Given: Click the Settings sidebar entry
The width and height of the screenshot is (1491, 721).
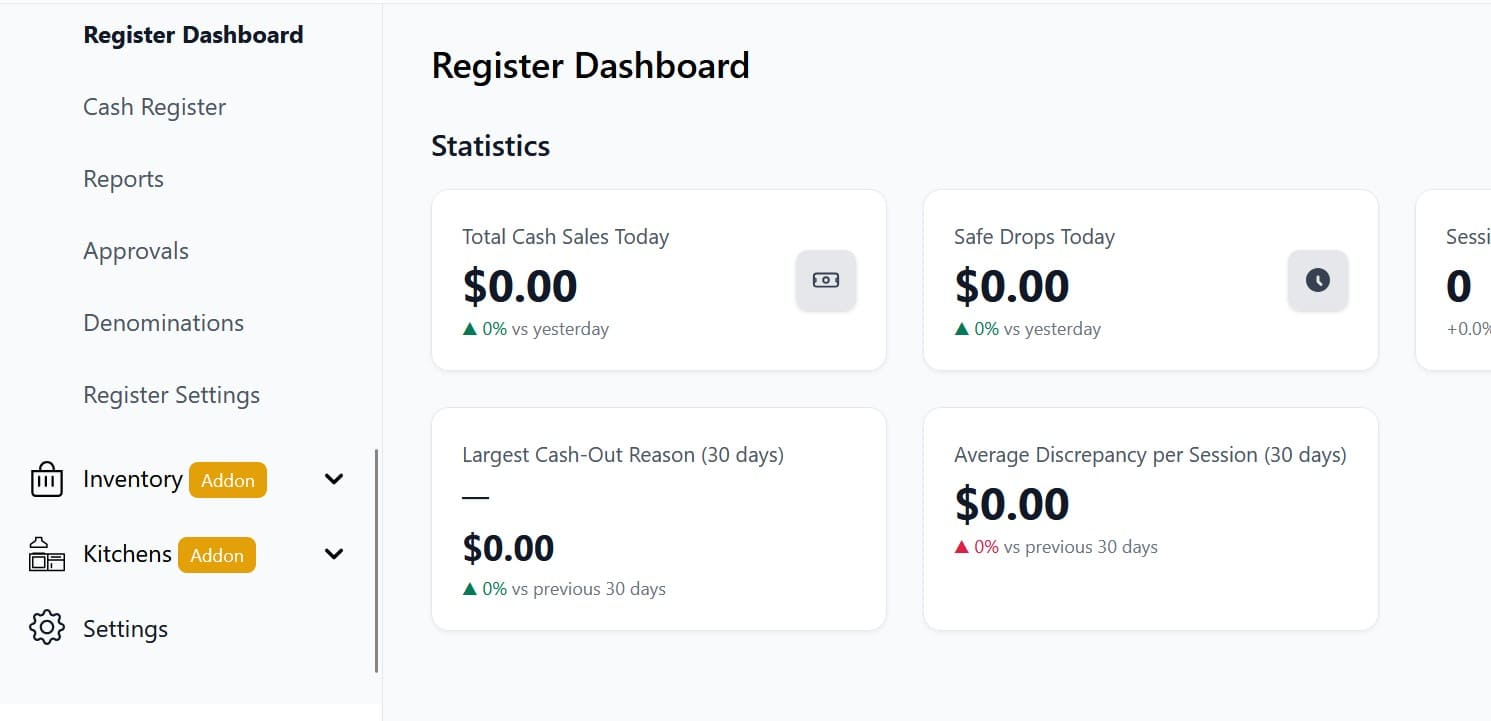Looking at the screenshot, I should tap(124, 628).
